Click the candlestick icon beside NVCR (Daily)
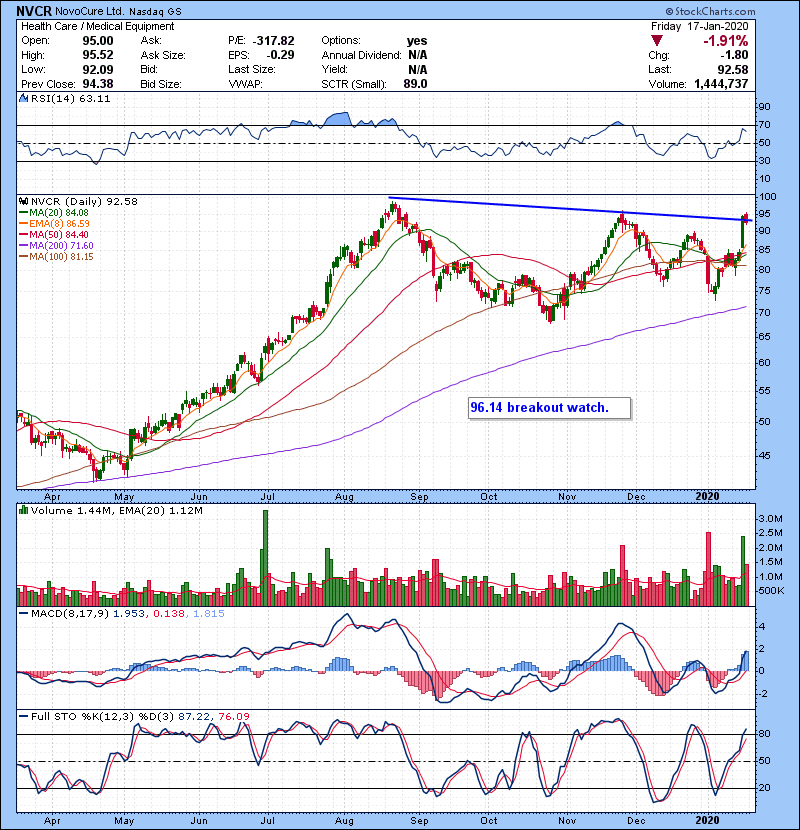 tap(23, 202)
